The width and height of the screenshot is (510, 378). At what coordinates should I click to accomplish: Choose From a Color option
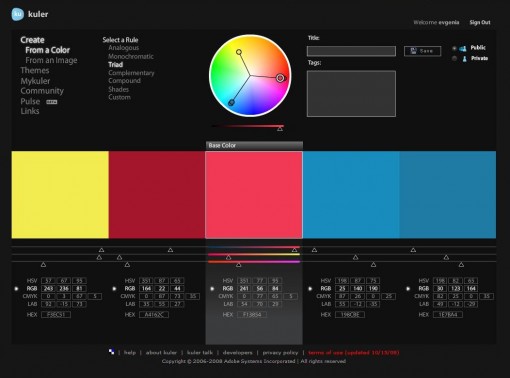pos(48,50)
